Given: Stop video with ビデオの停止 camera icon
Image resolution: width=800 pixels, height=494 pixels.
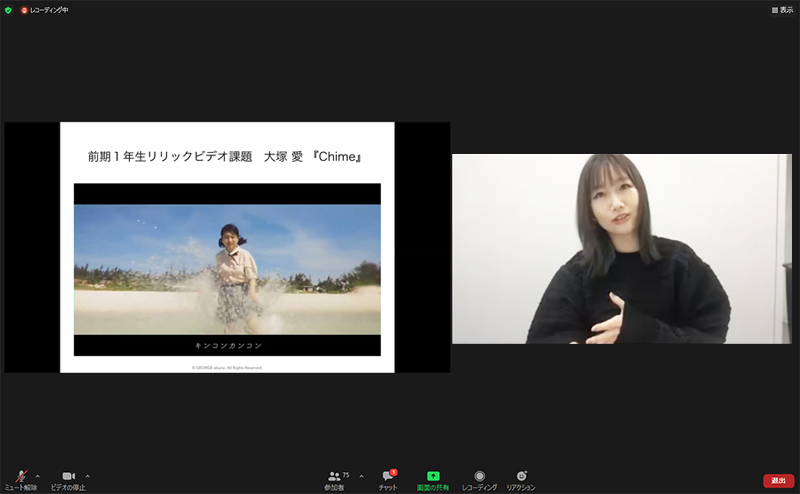Looking at the screenshot, I should (x=68, y=478).
